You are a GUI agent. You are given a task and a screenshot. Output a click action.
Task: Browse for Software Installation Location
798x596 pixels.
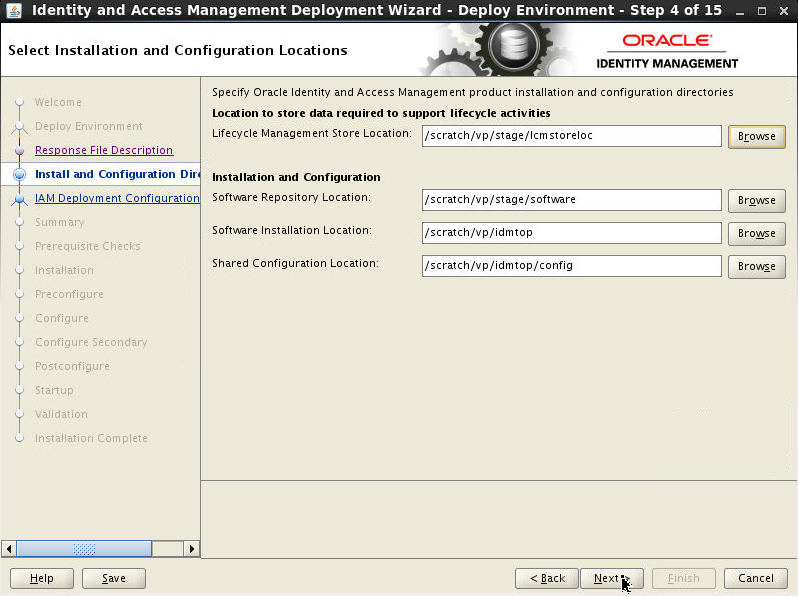coord(757,234)
